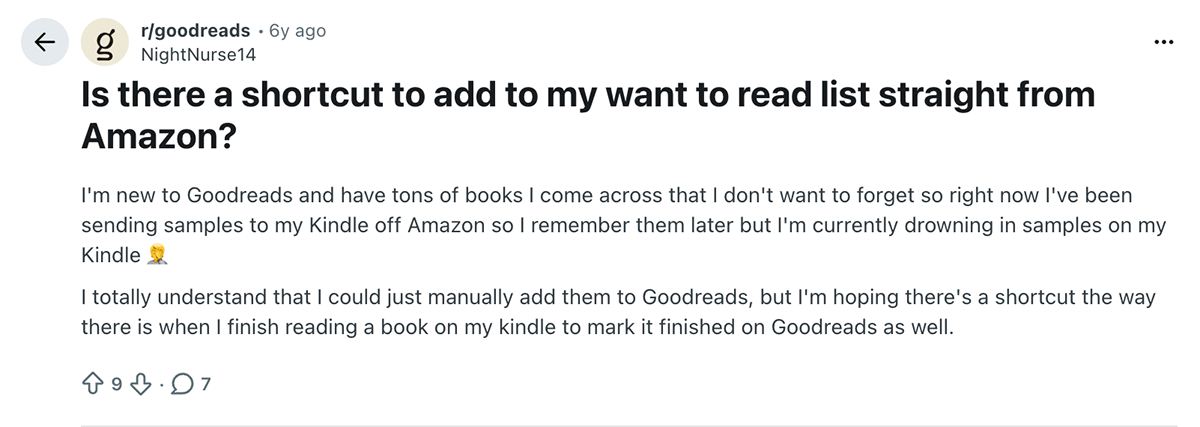Open NightNurse14's user profile

click(199, 53)
